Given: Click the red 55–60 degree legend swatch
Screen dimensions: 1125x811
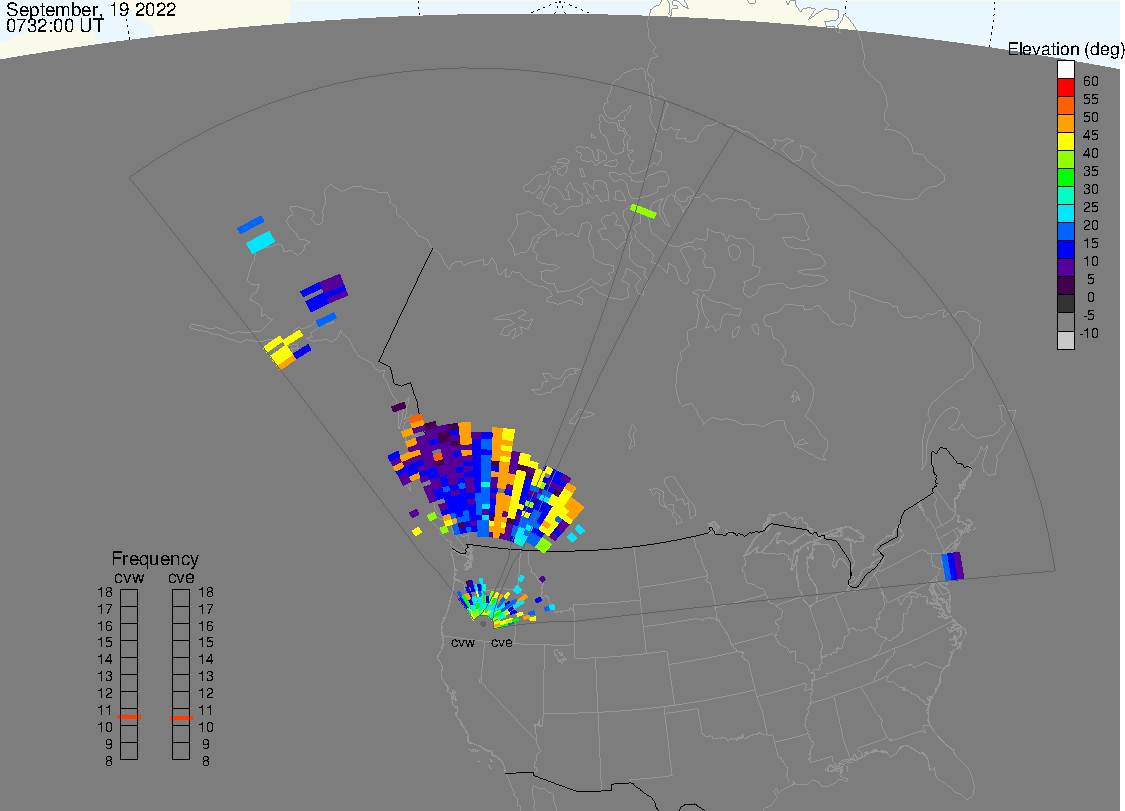Looking at the screenshot, I should pos(1065,88).
